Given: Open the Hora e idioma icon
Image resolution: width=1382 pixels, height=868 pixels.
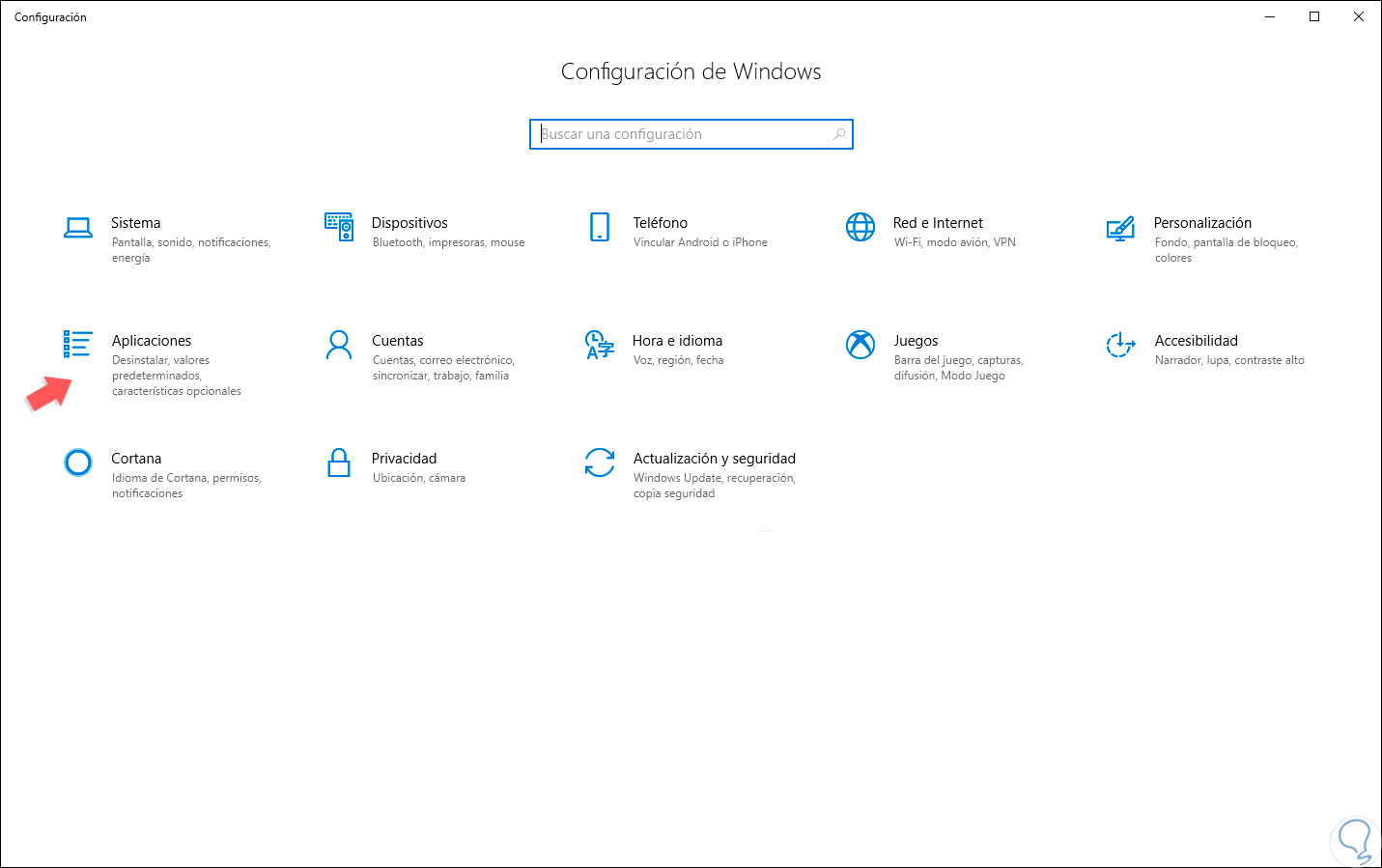Looking at the screenshot, I should [600, 345].
